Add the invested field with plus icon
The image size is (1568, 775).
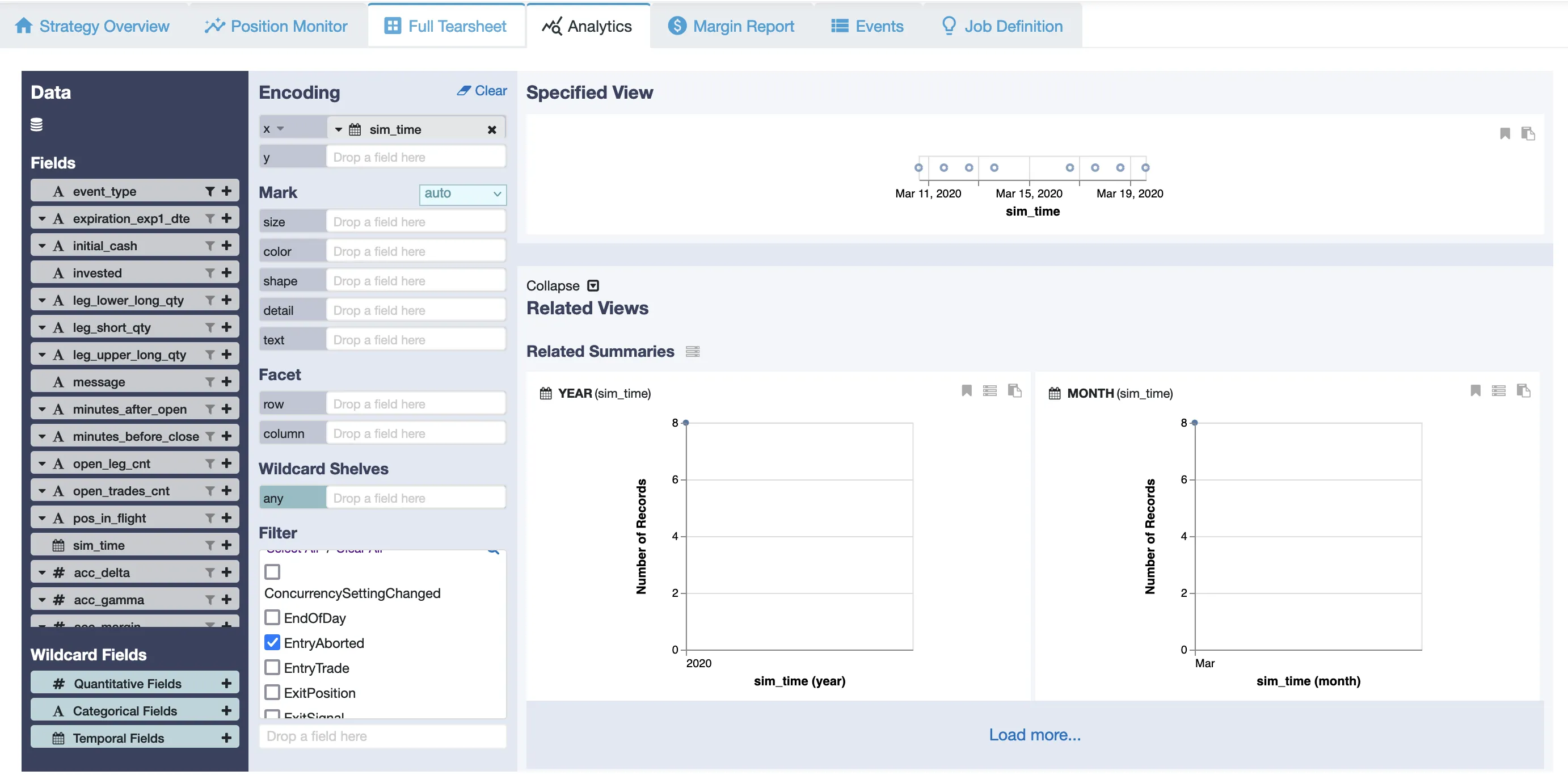pos(226,273)
